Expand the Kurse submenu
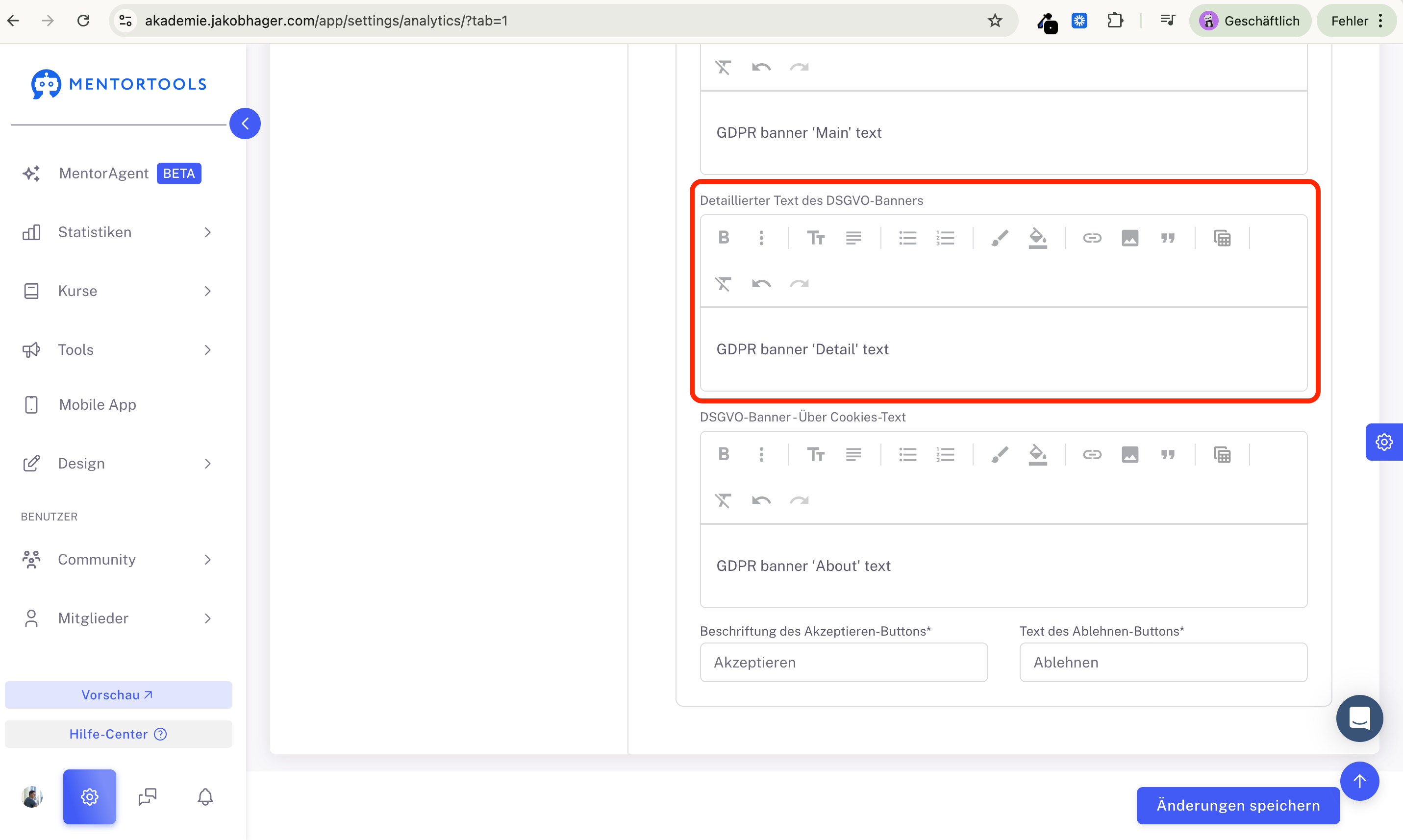 tap(117, 291)
